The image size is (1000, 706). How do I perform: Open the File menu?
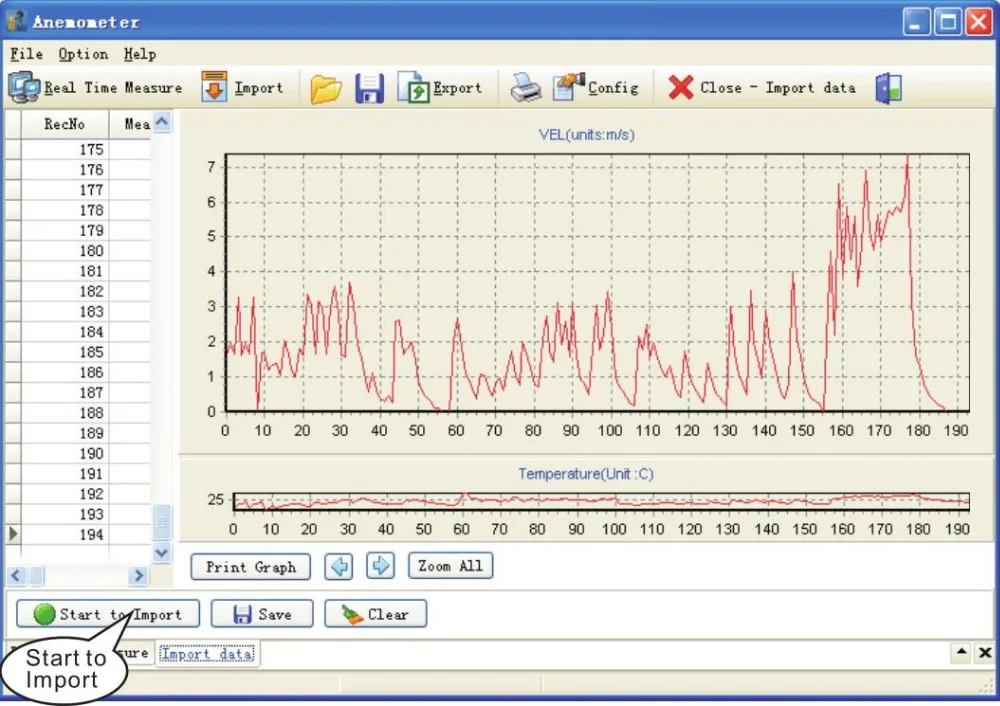pyautogui.click(x=27, y=54)
